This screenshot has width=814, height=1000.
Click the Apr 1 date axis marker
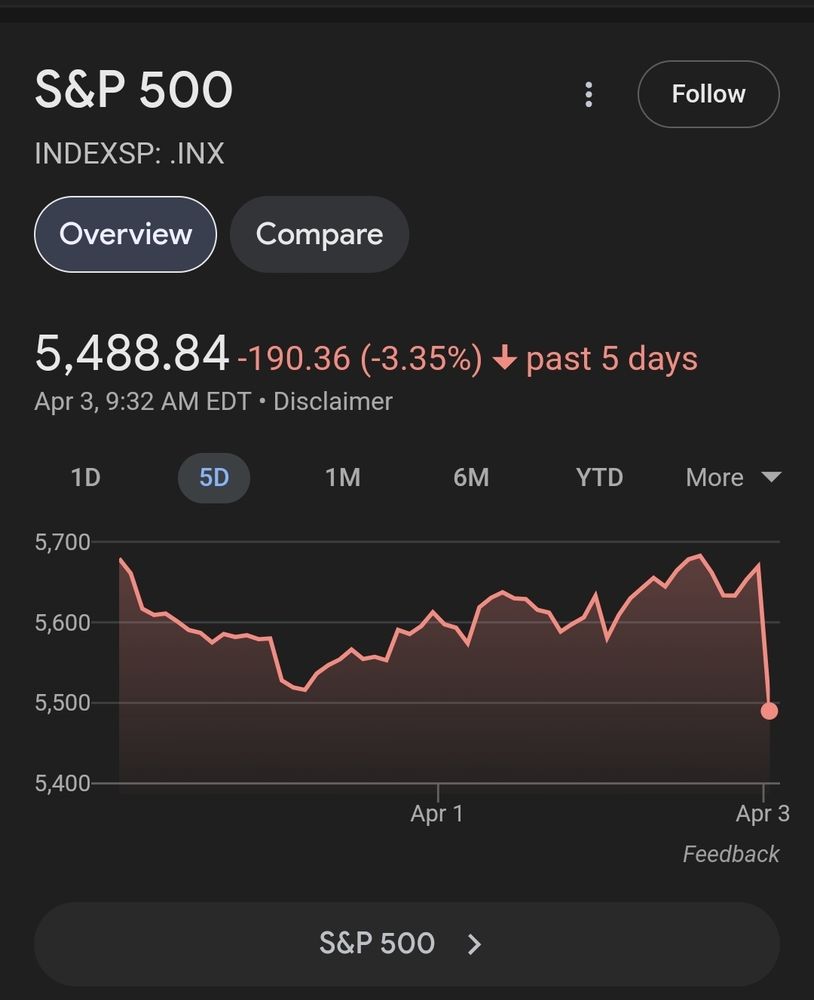point(437,814)
